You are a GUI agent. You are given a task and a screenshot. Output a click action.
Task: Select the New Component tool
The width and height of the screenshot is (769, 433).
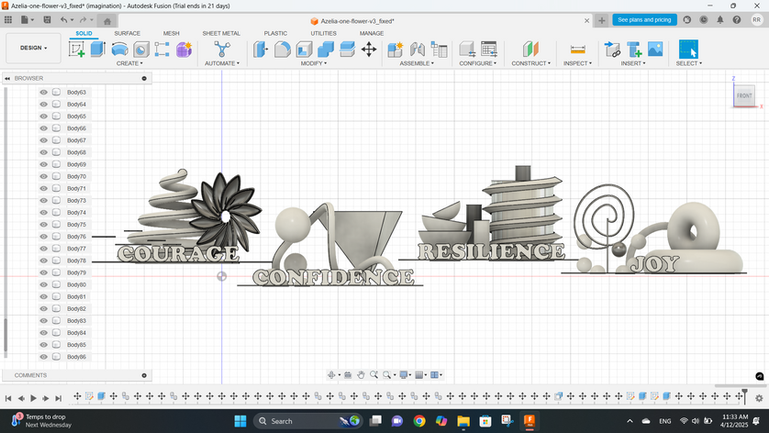395,50
